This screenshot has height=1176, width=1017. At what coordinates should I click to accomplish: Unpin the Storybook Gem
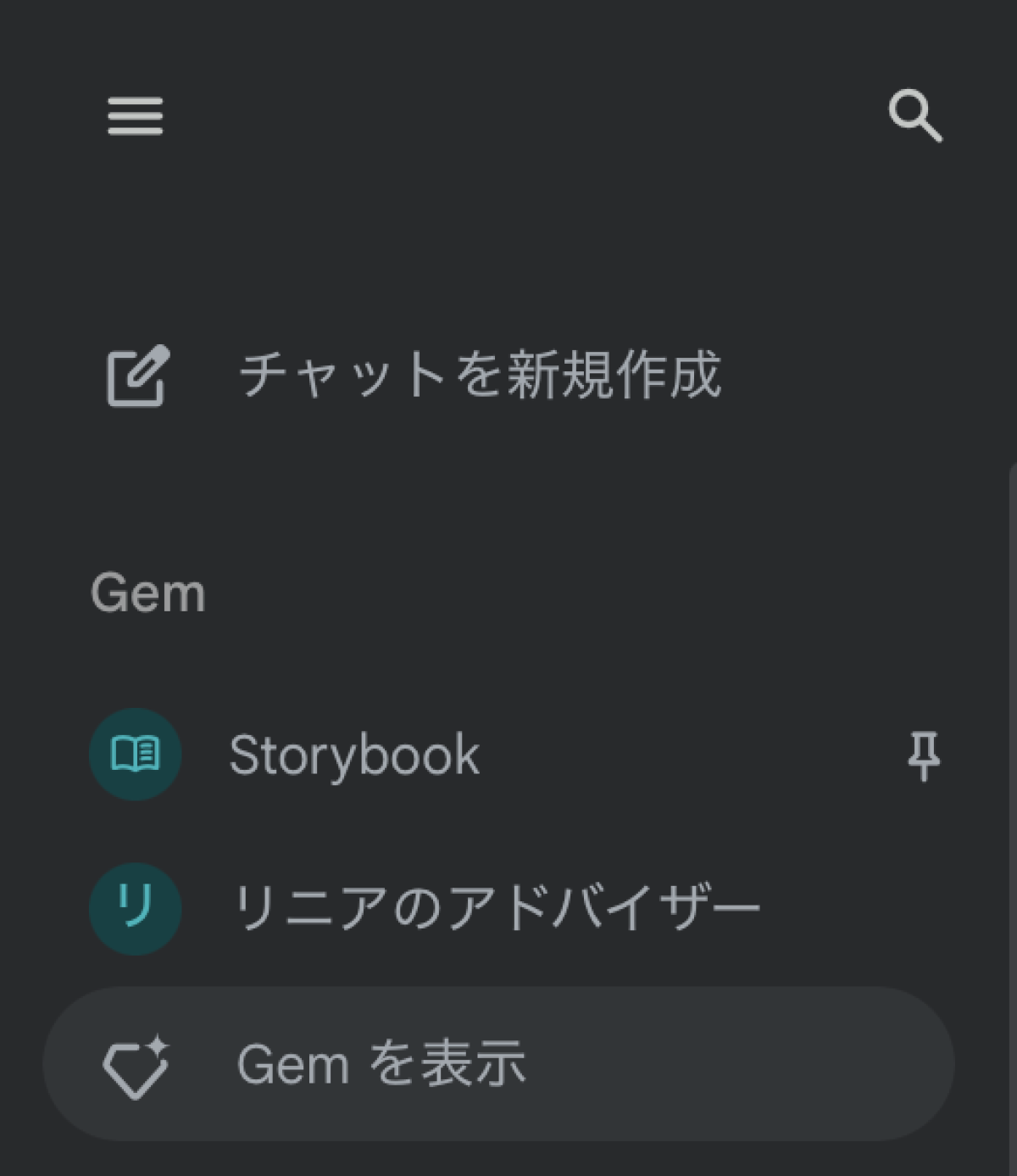(923, 755)
